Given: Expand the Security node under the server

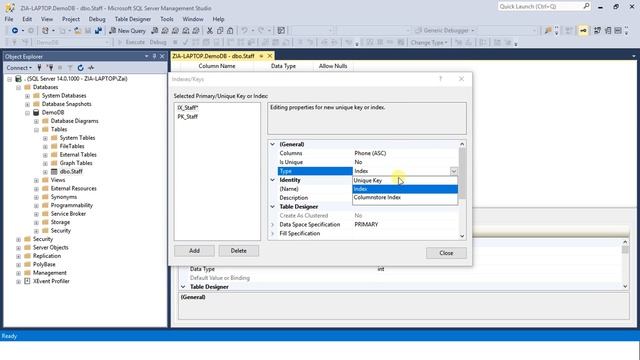Looking at the screenshot, I should point(18,239).
